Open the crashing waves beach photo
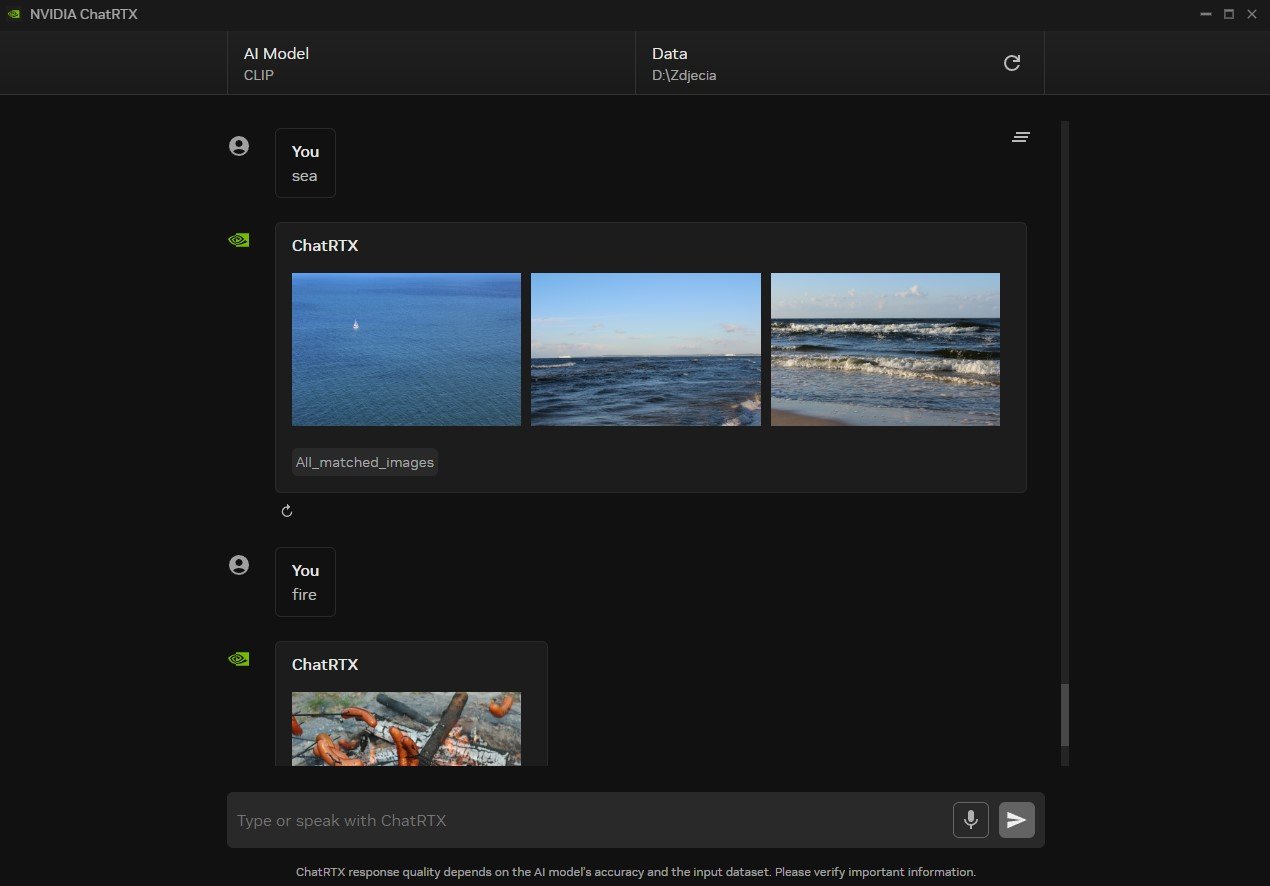This screenshot has height=886, width=1270. coord(885,348)
